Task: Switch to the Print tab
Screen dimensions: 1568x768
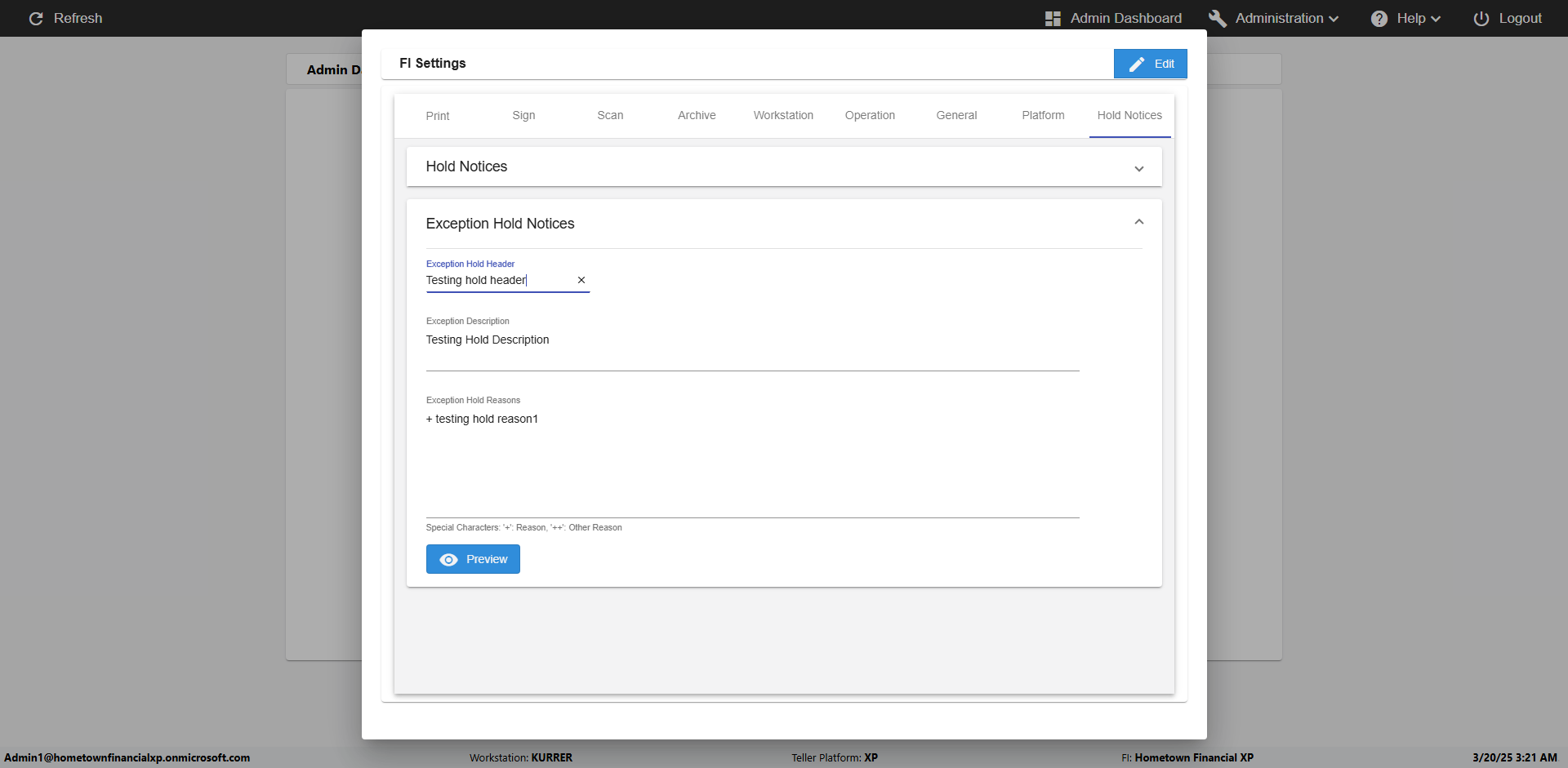Action: (438, 116)
